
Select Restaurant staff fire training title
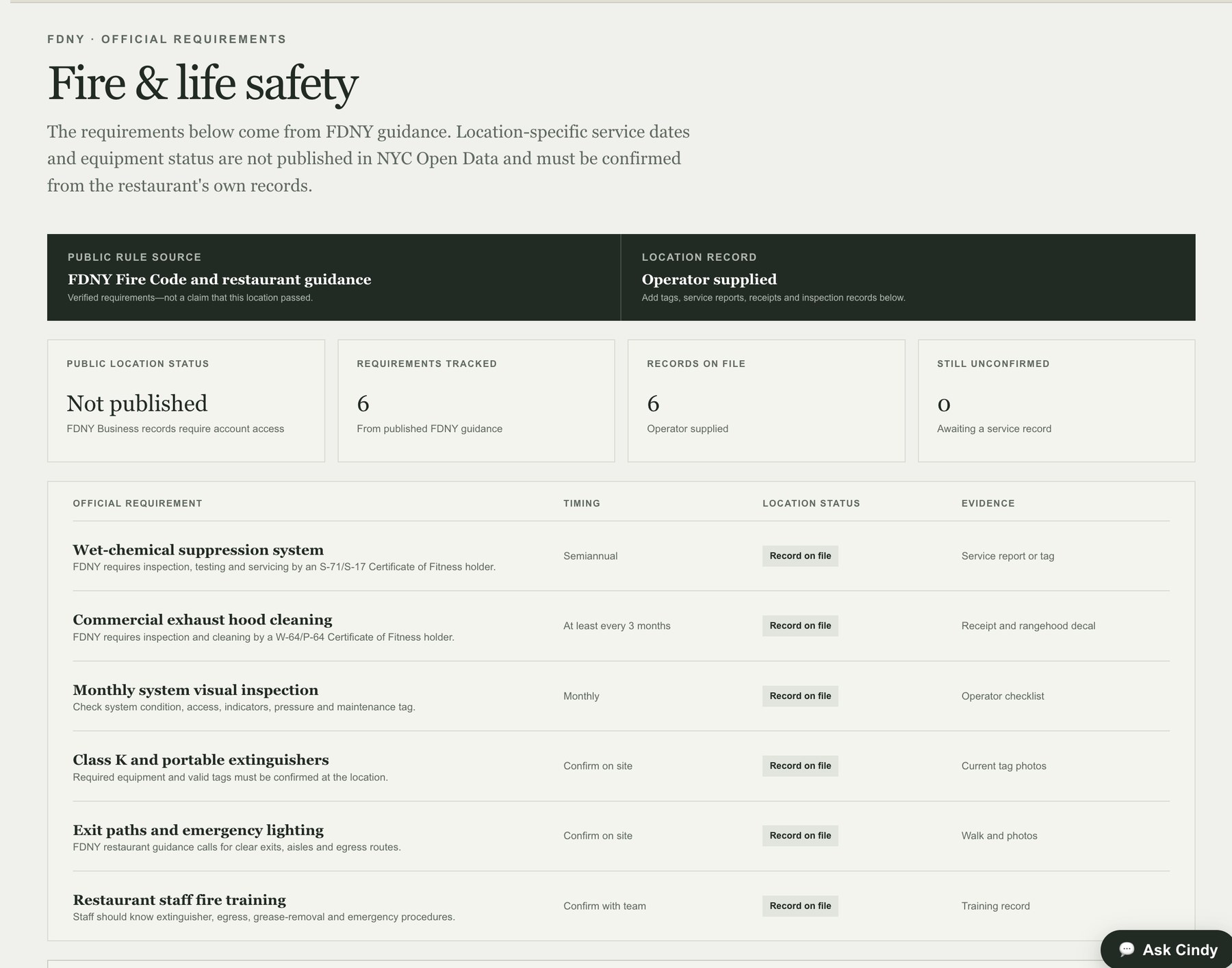click(x=179, y=900)
